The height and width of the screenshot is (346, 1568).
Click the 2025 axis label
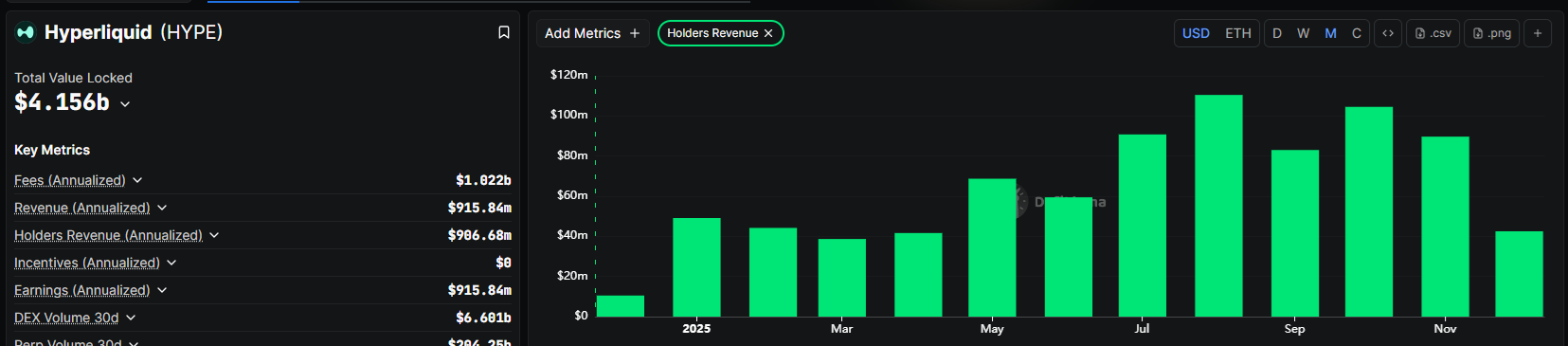click(696, 329)
